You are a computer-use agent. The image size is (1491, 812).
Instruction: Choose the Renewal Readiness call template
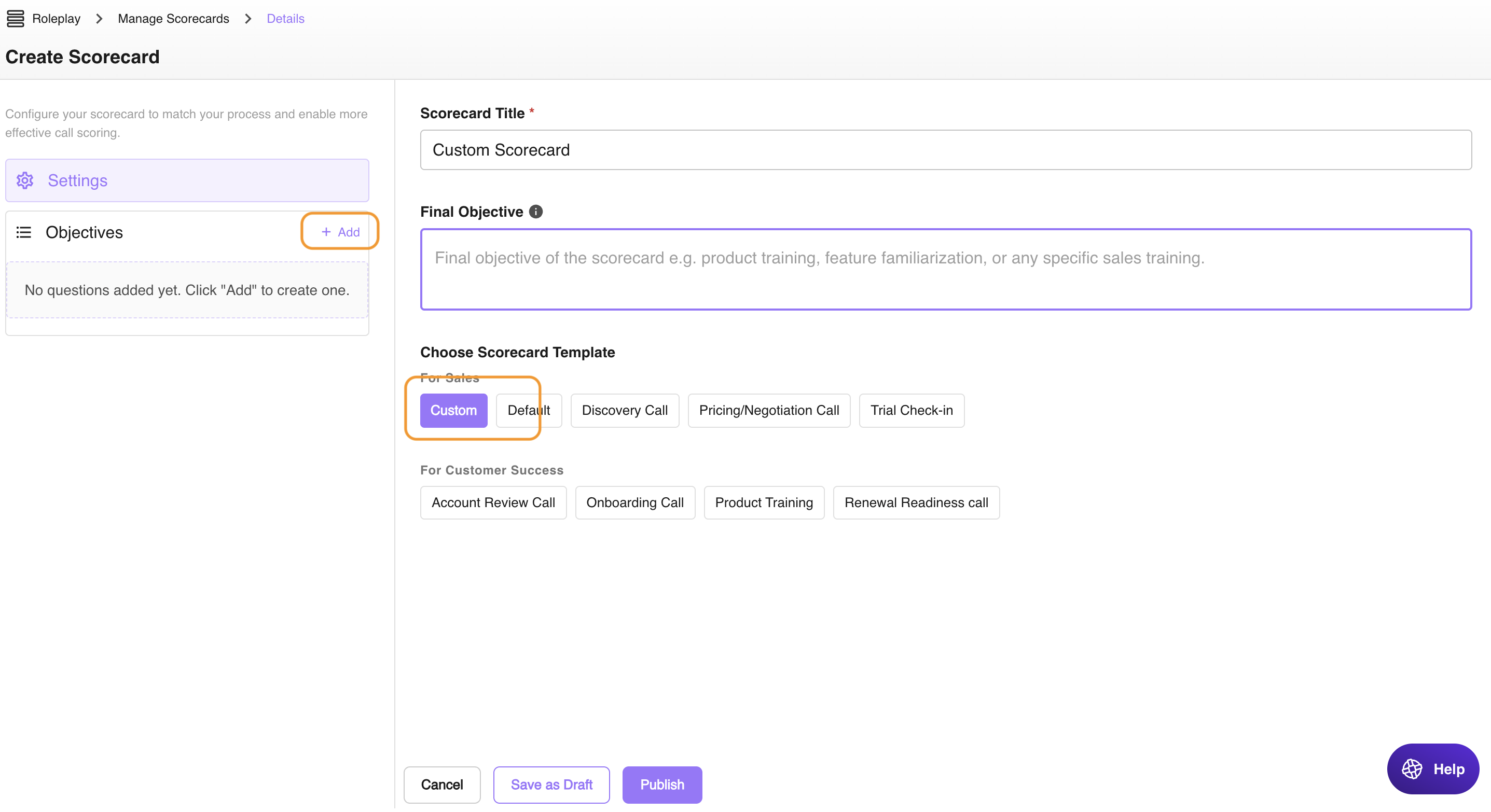pos(915,502)
